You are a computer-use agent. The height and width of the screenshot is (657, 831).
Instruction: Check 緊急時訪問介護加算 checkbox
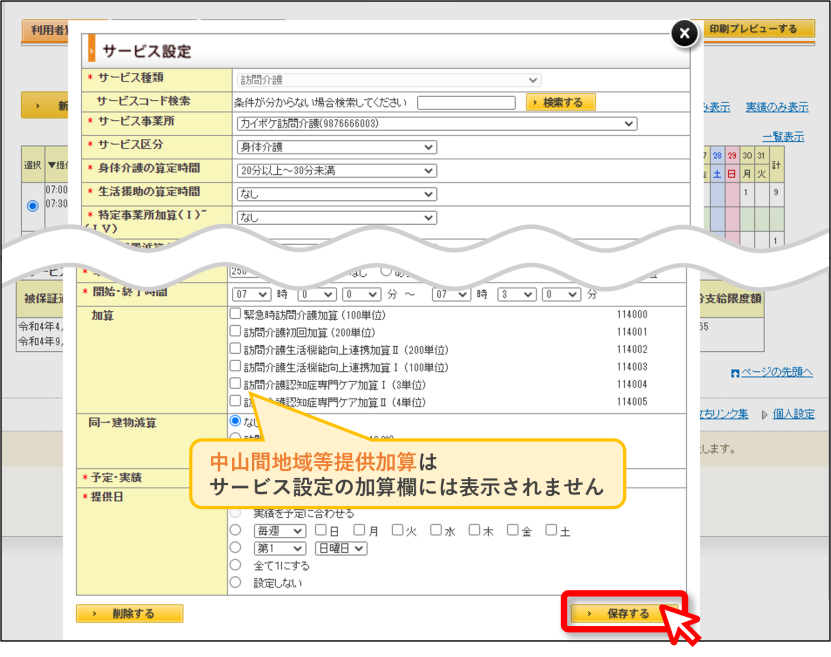point(235,314)
